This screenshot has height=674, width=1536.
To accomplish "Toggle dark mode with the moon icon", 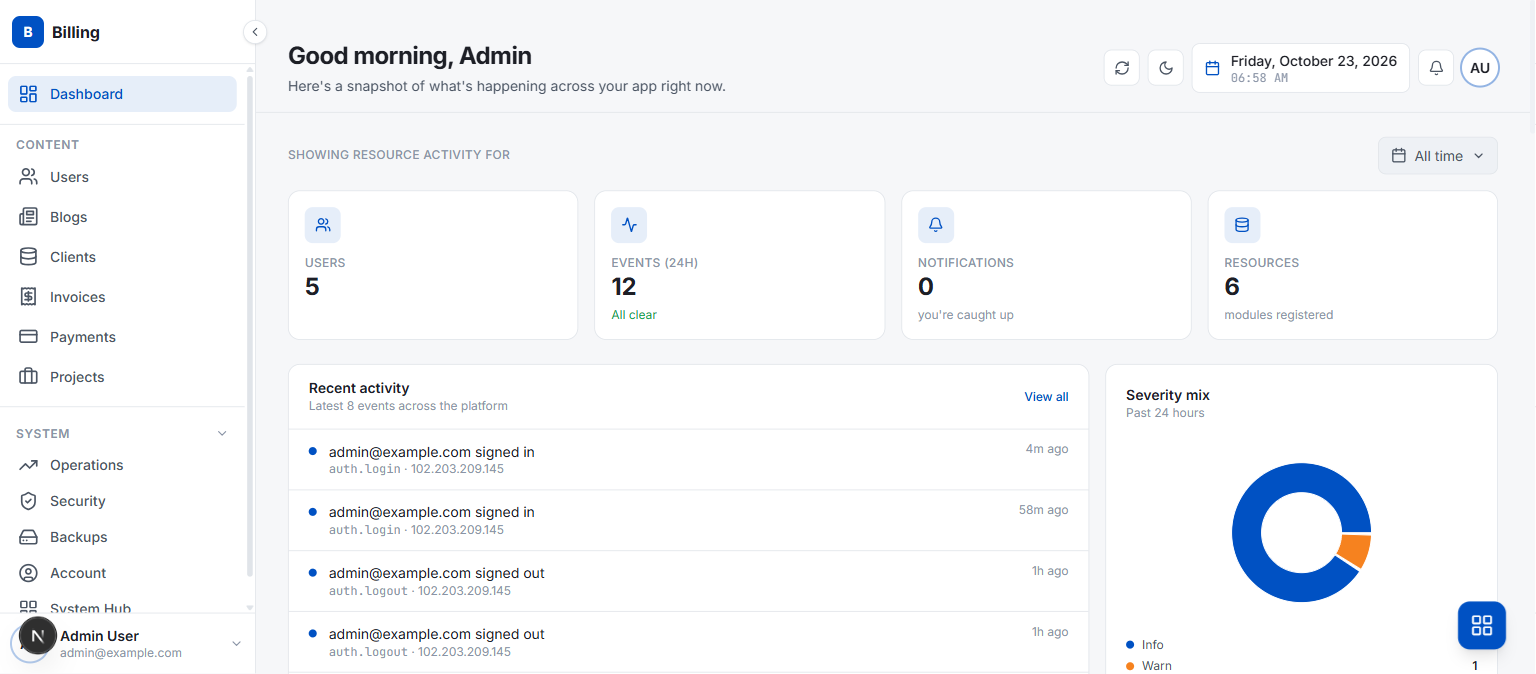I will (x=1166, y=68).
